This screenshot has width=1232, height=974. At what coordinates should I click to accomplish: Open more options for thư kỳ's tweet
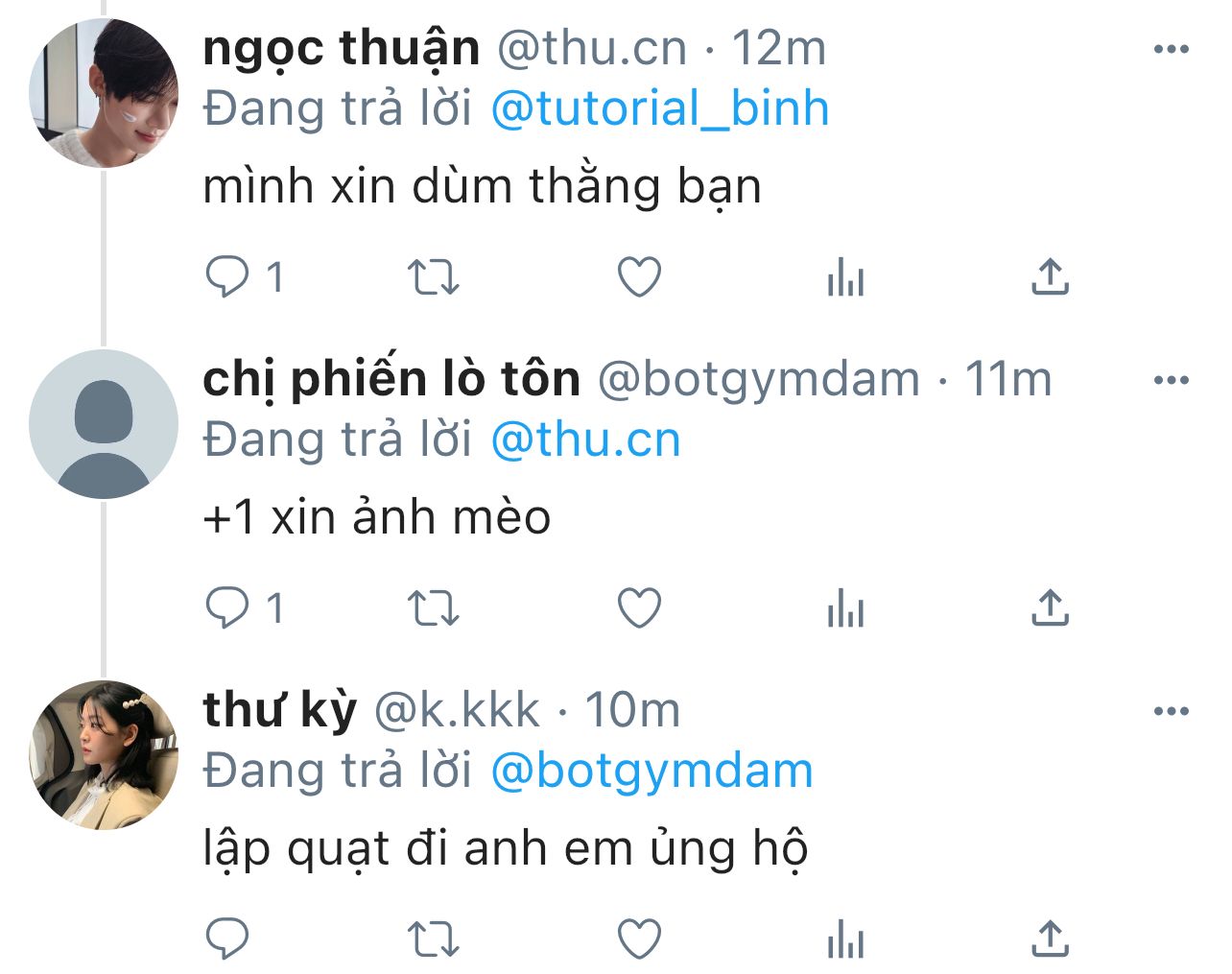pos(1172,712)
